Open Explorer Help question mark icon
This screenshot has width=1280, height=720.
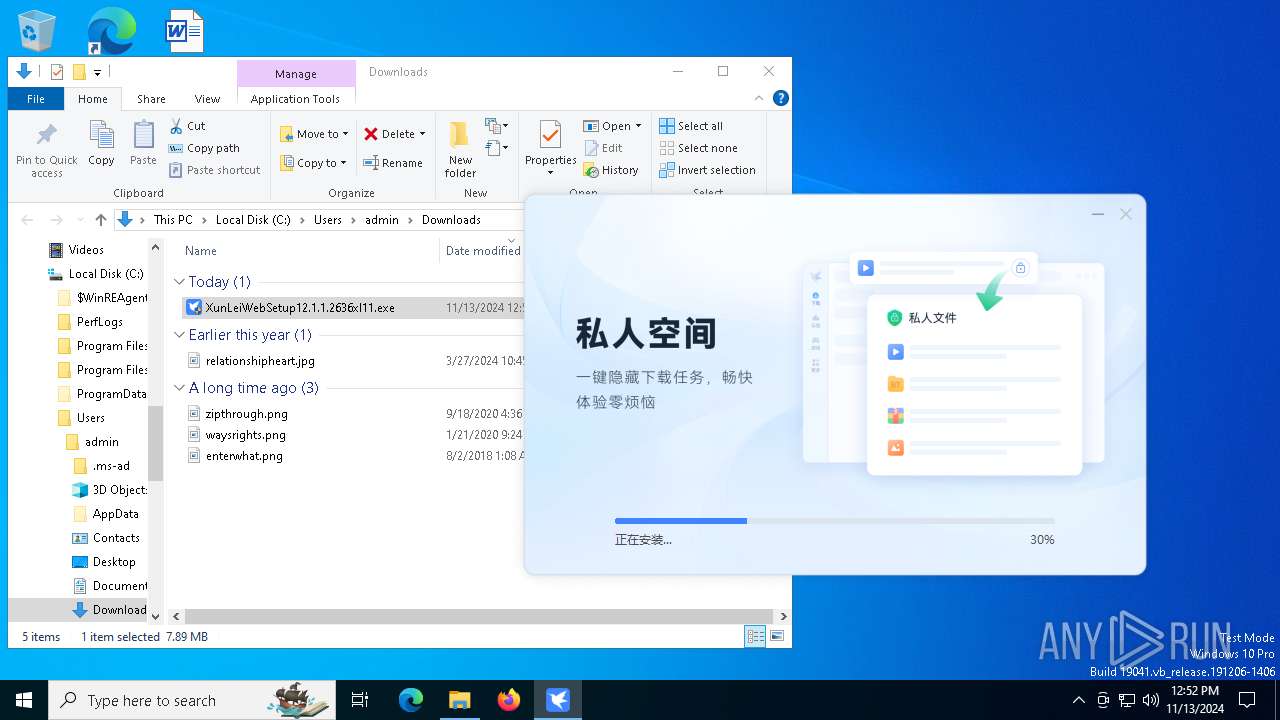pyautogui.click(x=781, y=98)
